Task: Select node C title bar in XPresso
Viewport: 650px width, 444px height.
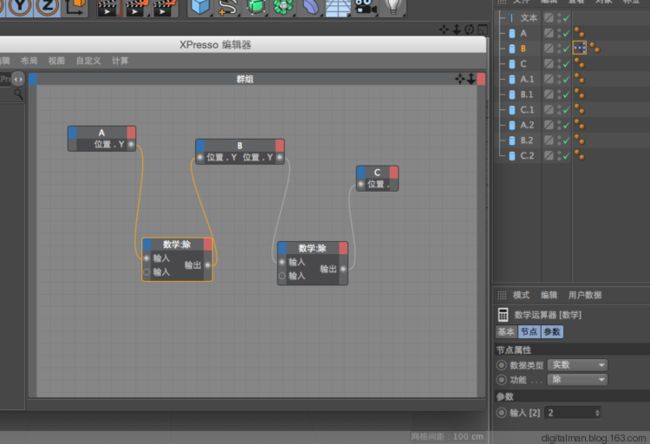Action: click(377, 172)
